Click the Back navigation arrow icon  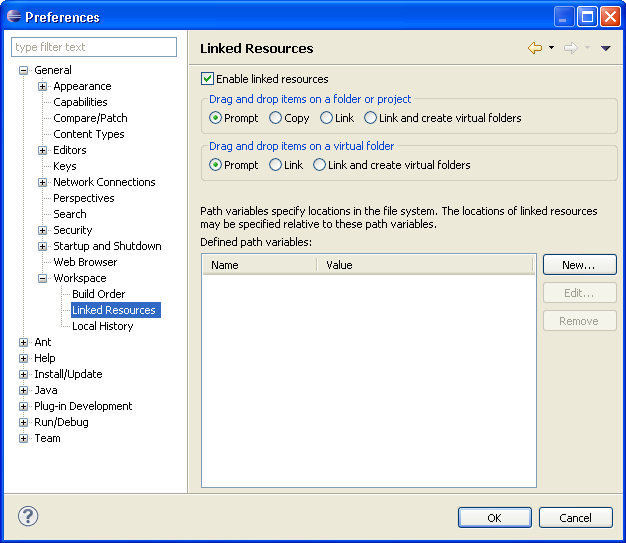click(535, 48)
